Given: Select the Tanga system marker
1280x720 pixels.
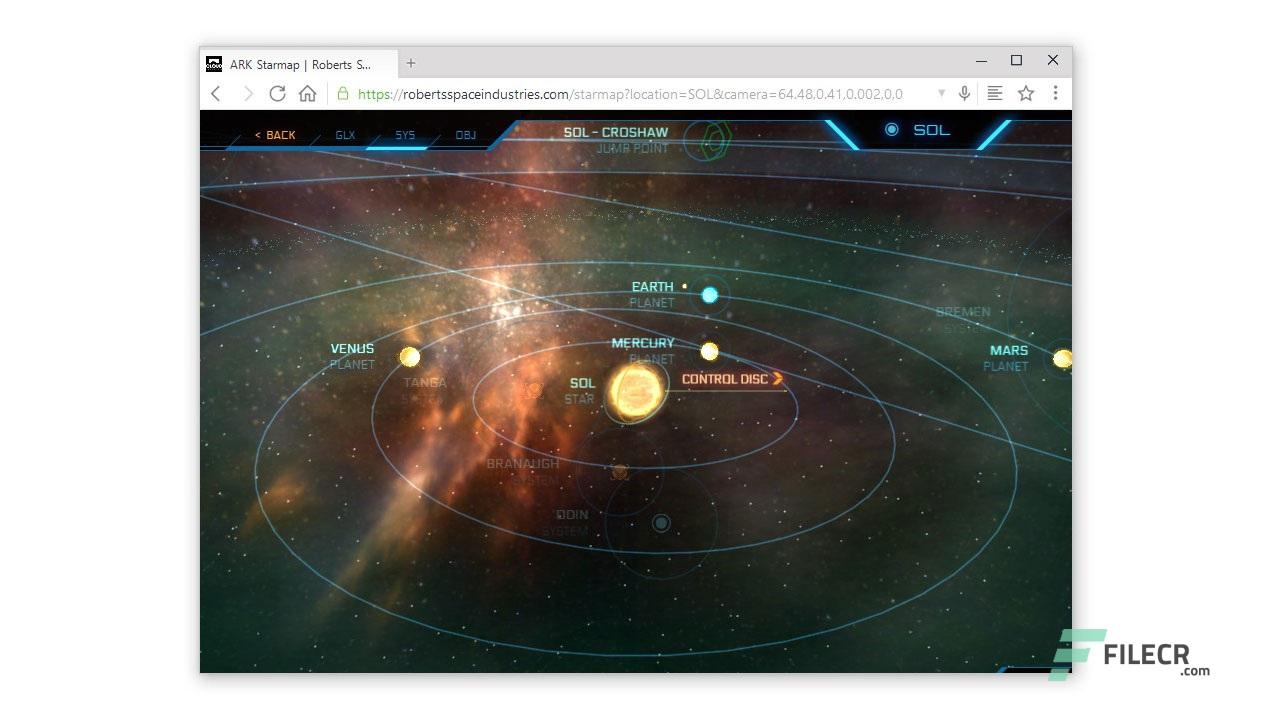Looking at the screenshot, I should click(x=533, y=390).
